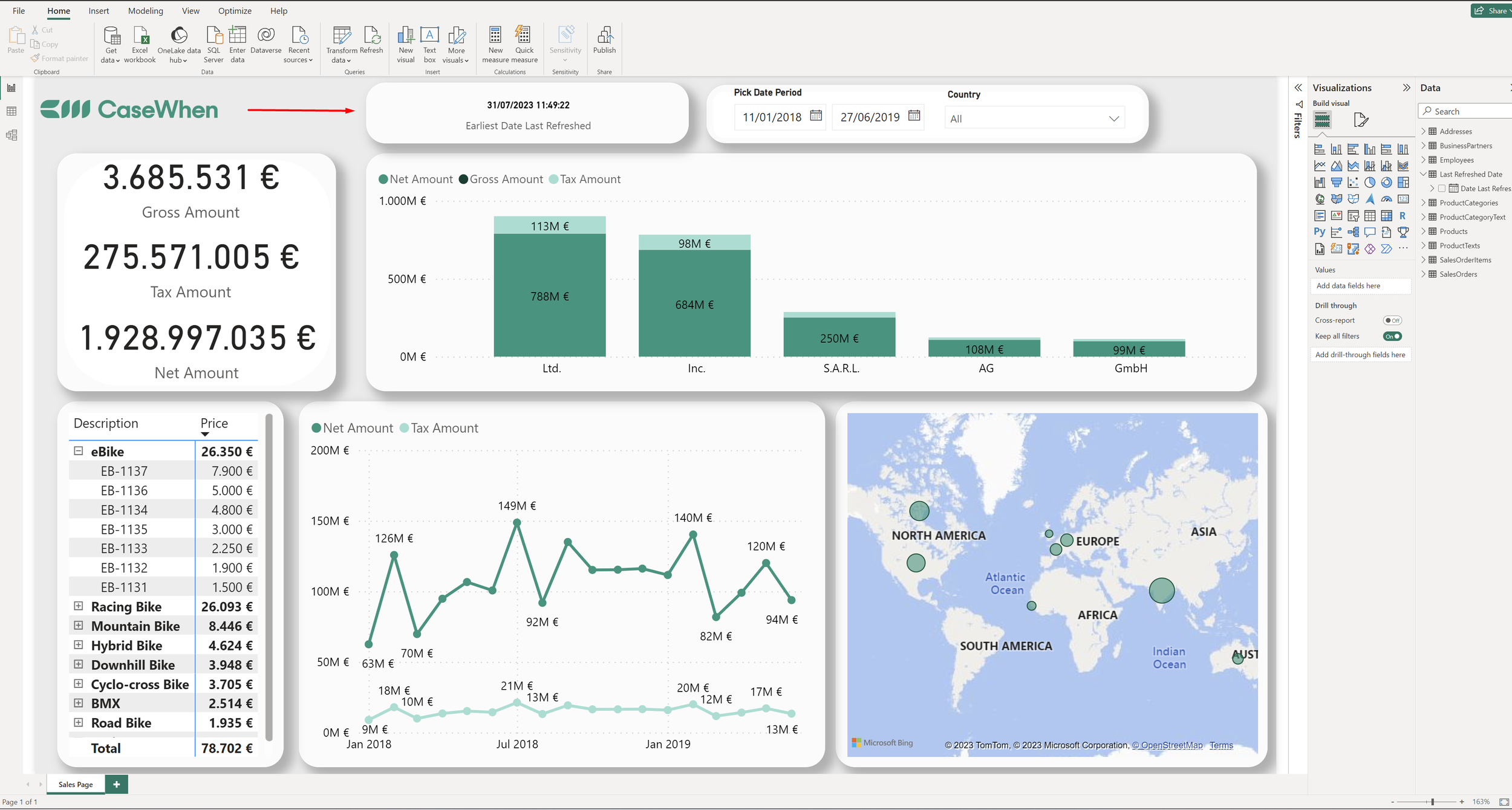Screen dimensions: 1512x810
Task: Open Transform data in the ribbon
Action: (342, 42)
